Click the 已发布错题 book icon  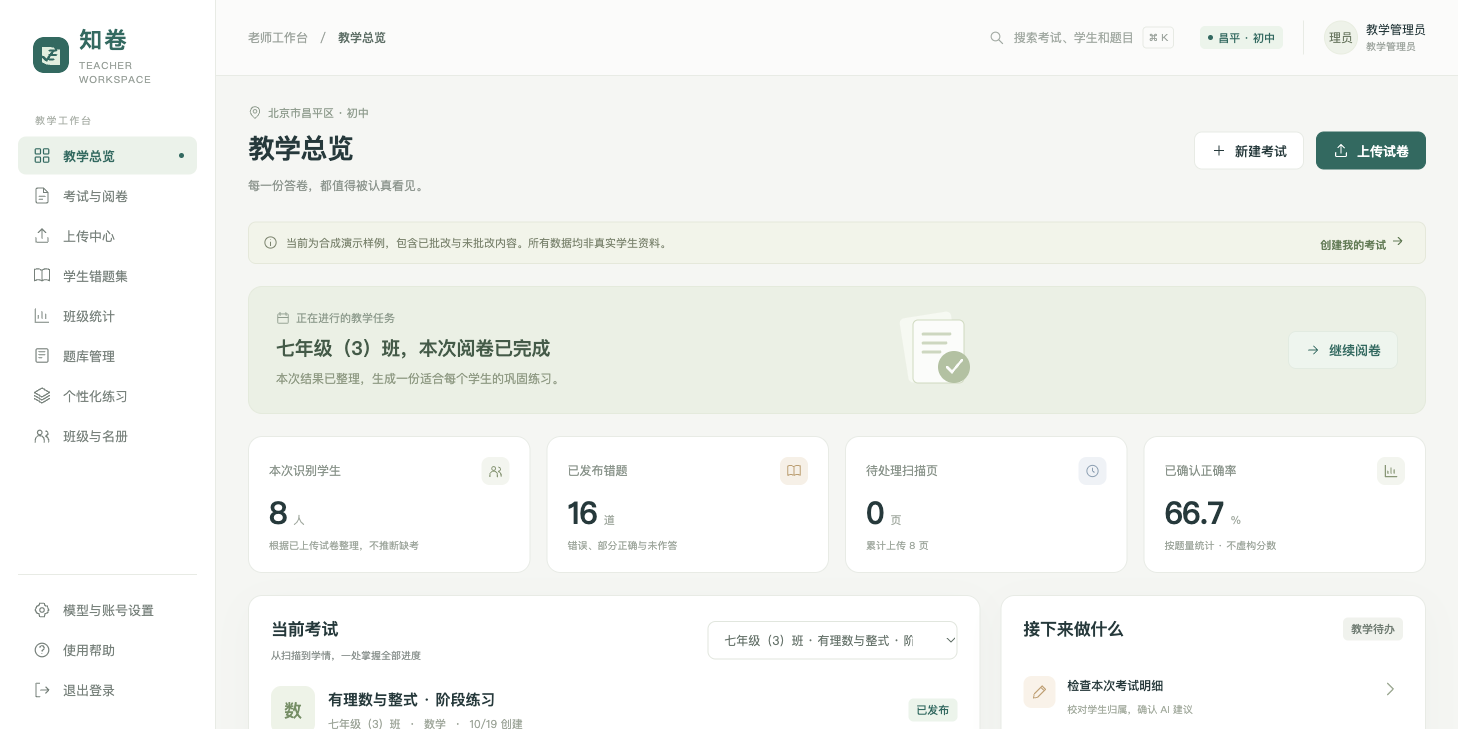click(x=794, y=471)
